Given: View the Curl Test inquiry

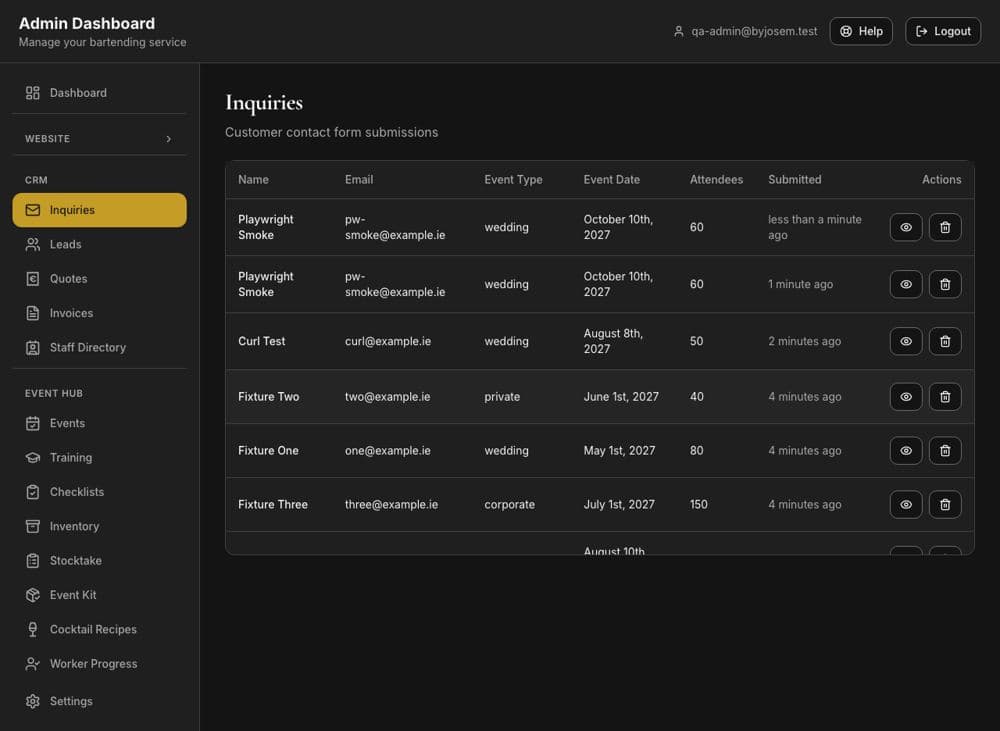Looking at the screenshot, I should click(x=906, y=341).
